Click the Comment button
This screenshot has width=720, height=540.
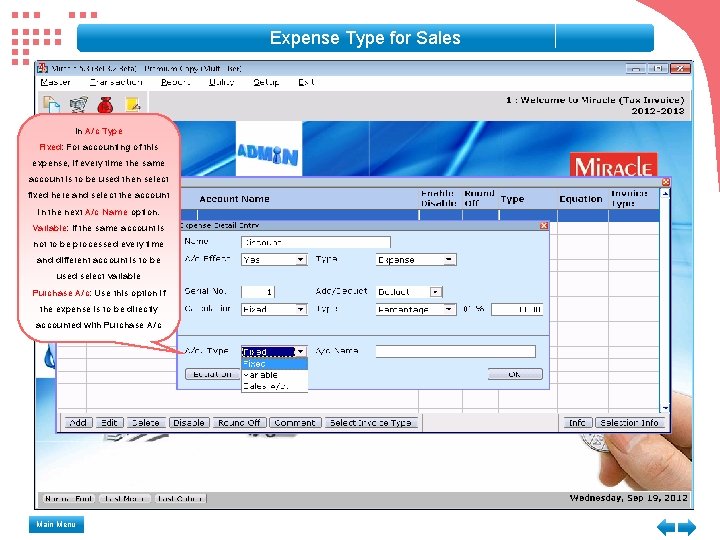[x=295, y=422]
